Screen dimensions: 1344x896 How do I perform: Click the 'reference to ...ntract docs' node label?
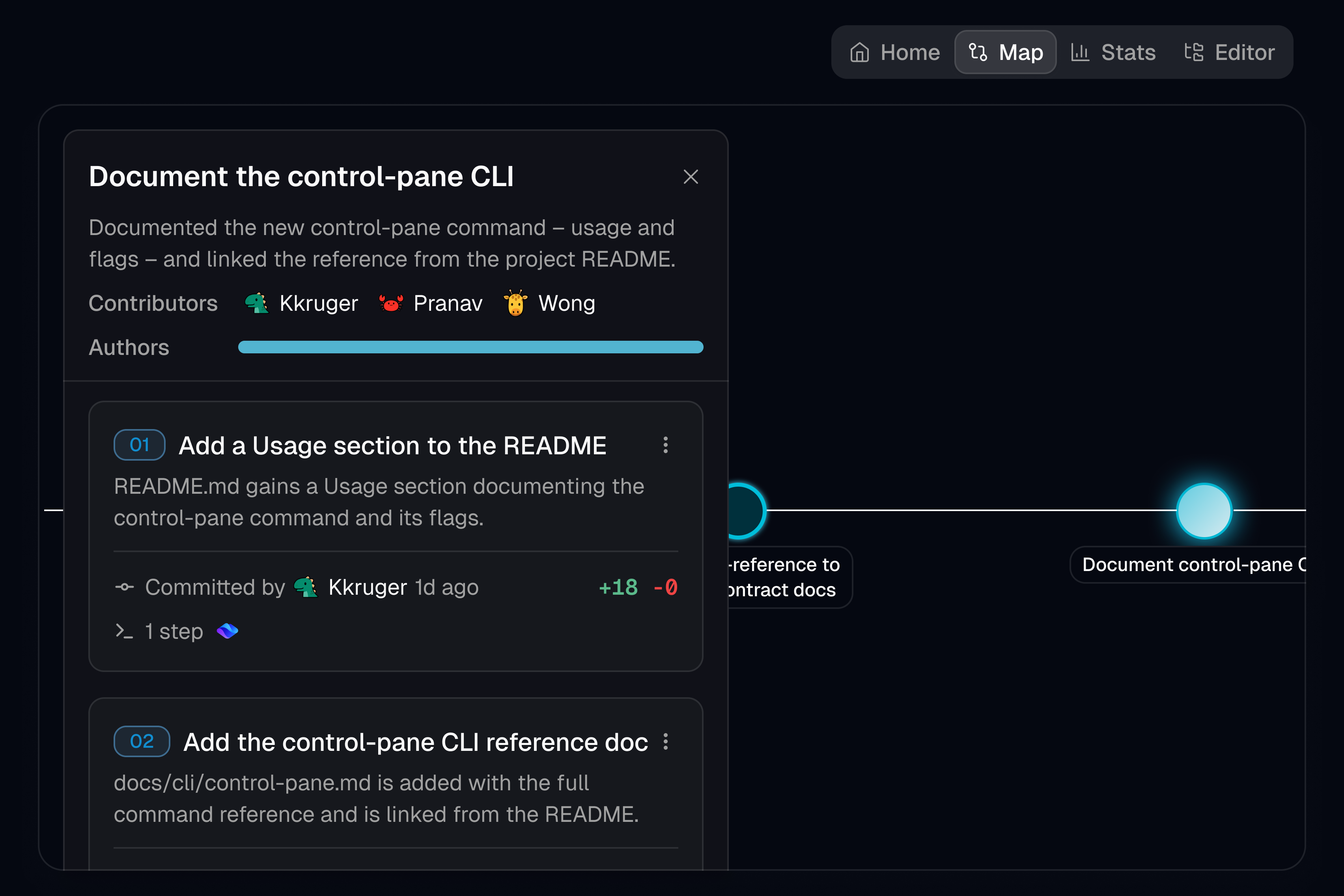(x=790, y=577)
